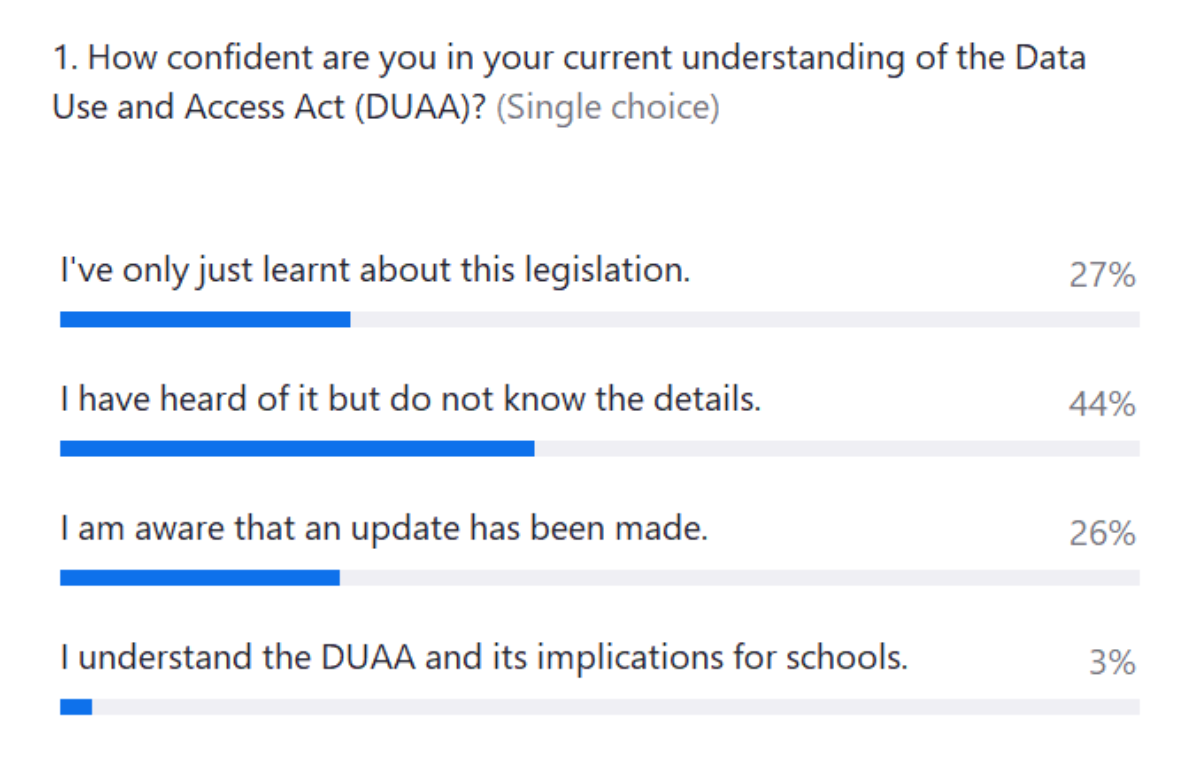Viewport: 1200px width, 763px height.
Task: Click the grey unfilled part of 26% bar
Action: [x=740, y=578]
